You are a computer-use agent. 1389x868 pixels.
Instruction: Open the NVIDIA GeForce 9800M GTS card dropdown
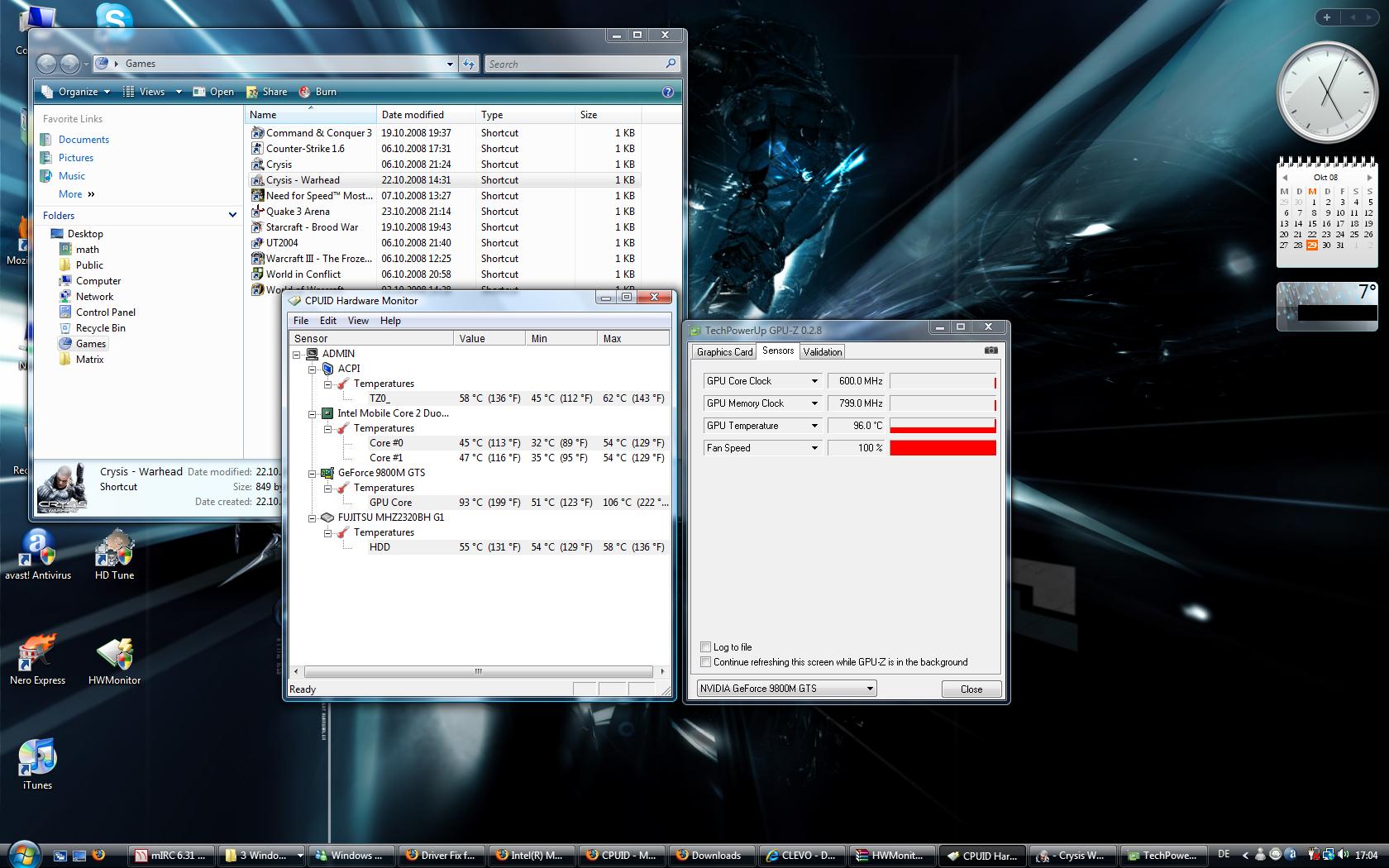786,689
